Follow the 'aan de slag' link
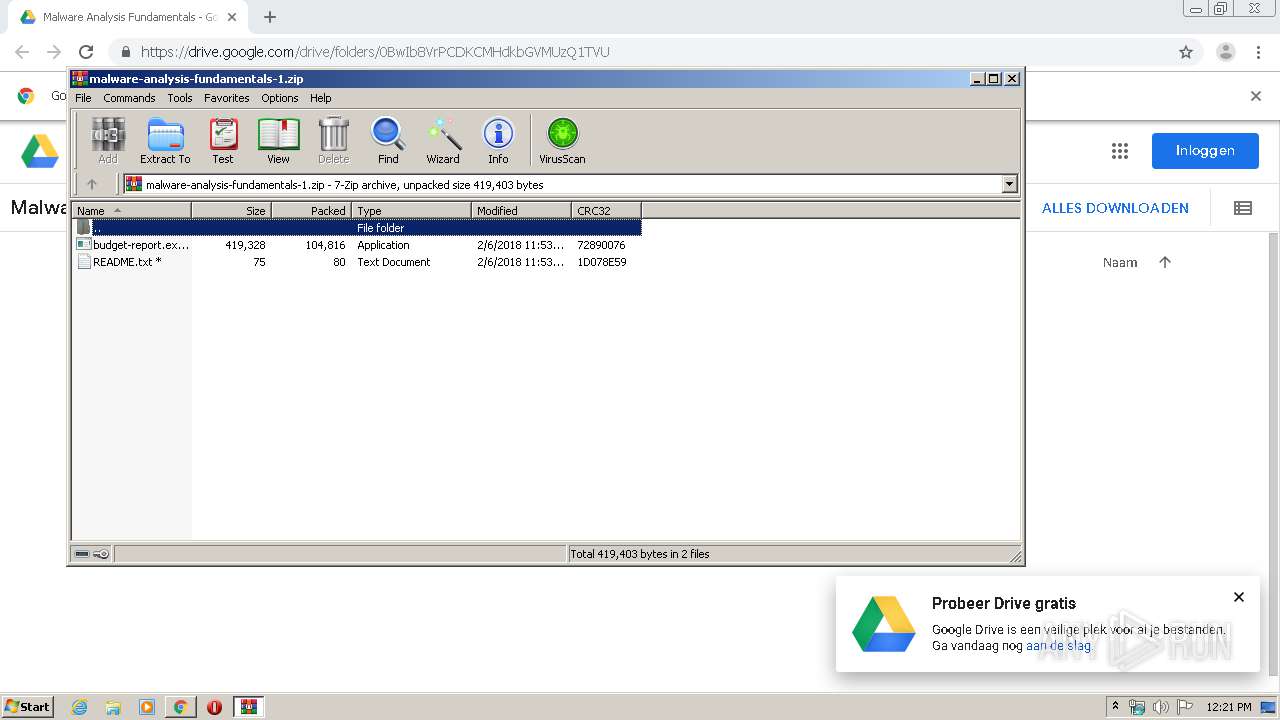 coord(1059,646)
